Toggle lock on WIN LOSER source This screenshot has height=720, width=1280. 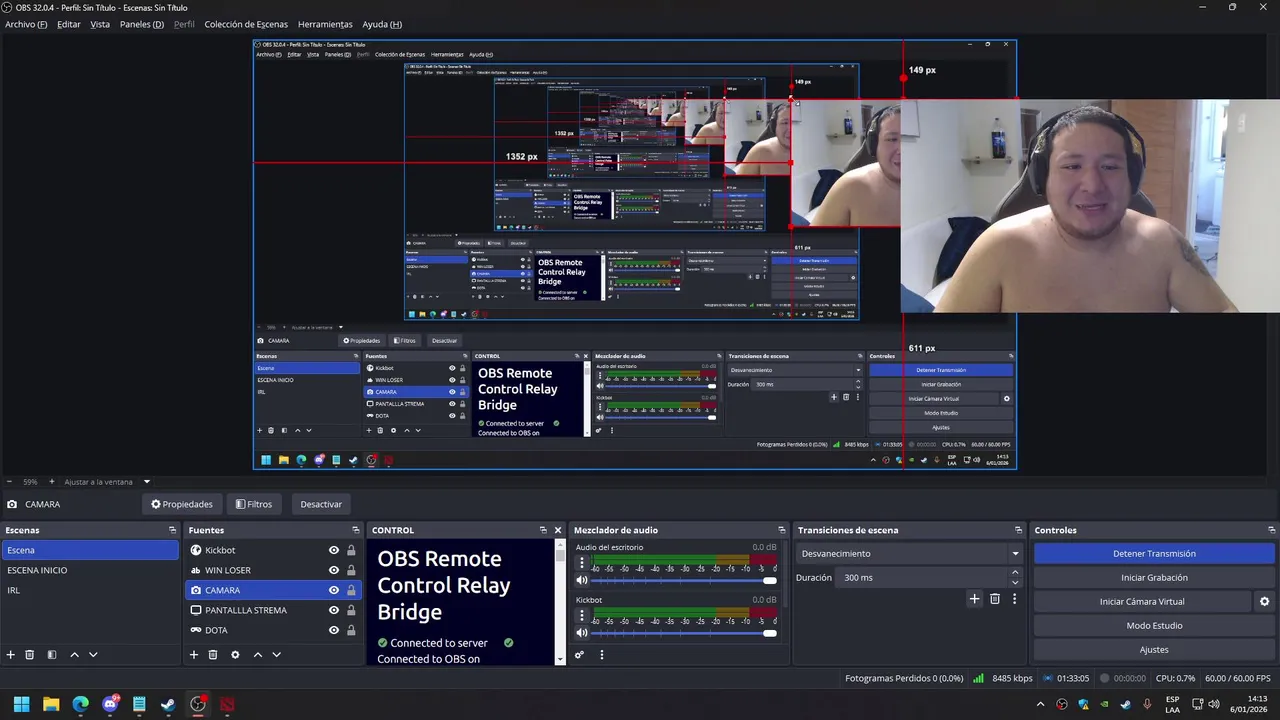351,570
